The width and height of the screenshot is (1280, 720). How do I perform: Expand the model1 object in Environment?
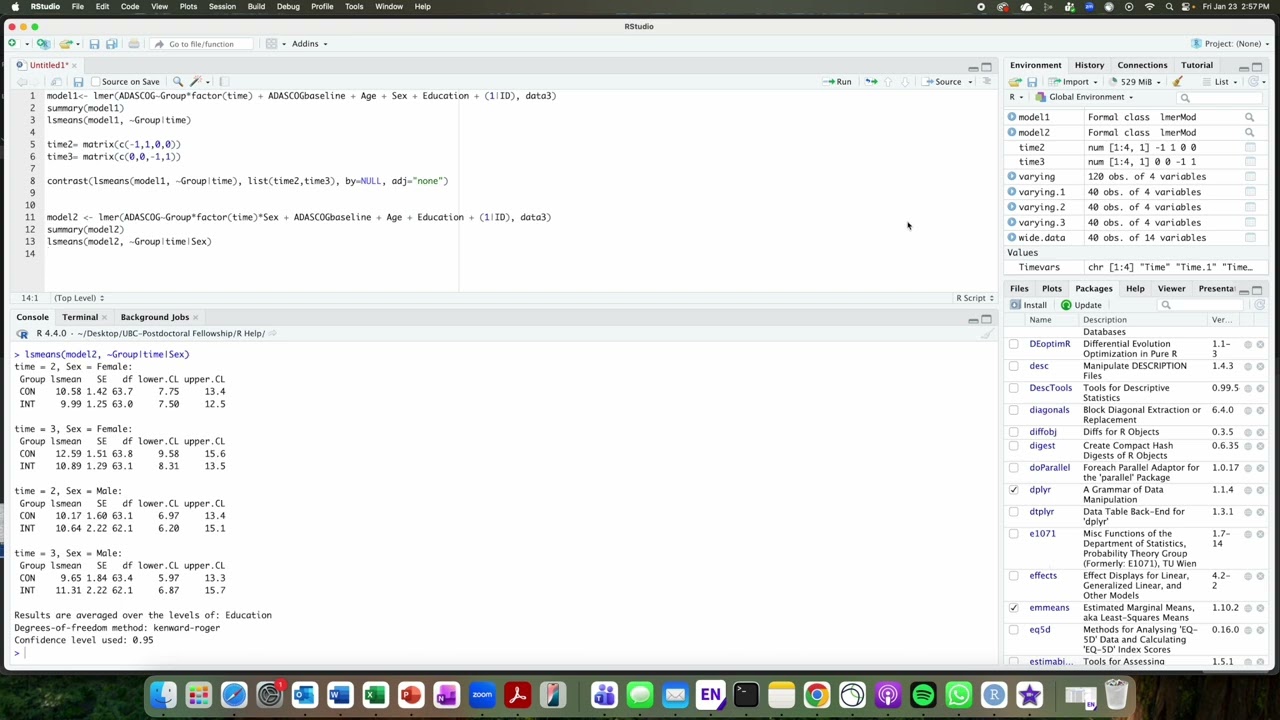coord(1012,117)
